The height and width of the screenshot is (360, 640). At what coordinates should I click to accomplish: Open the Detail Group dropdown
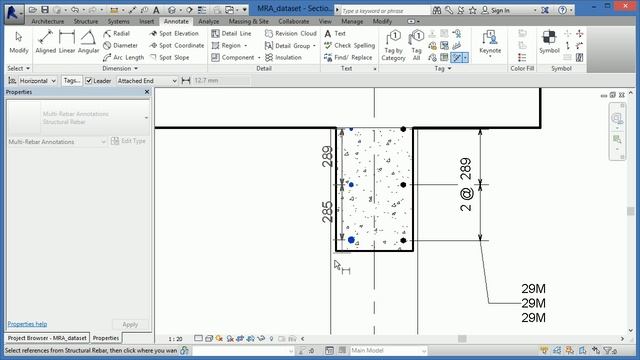coord(314,46)
